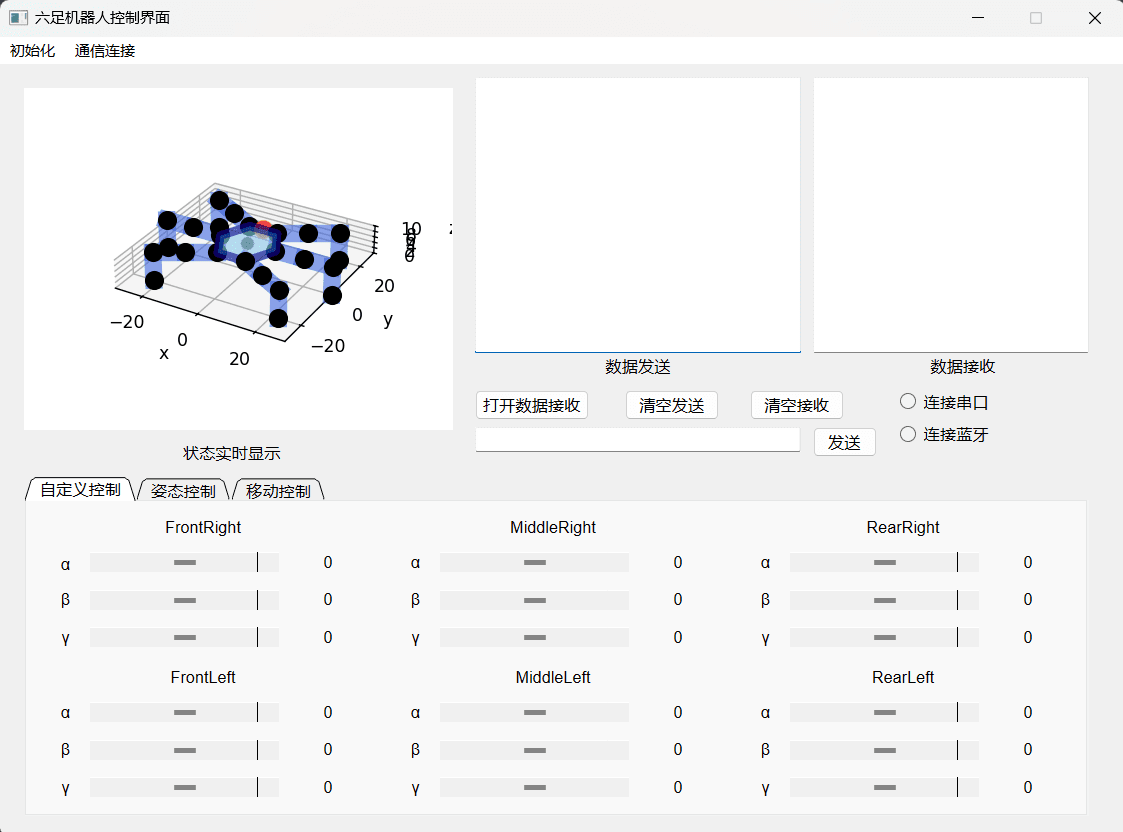Viewport: 1123px width, 832px height.
Task: Click the app icon in title bar
Action: (x=19, y=18)
